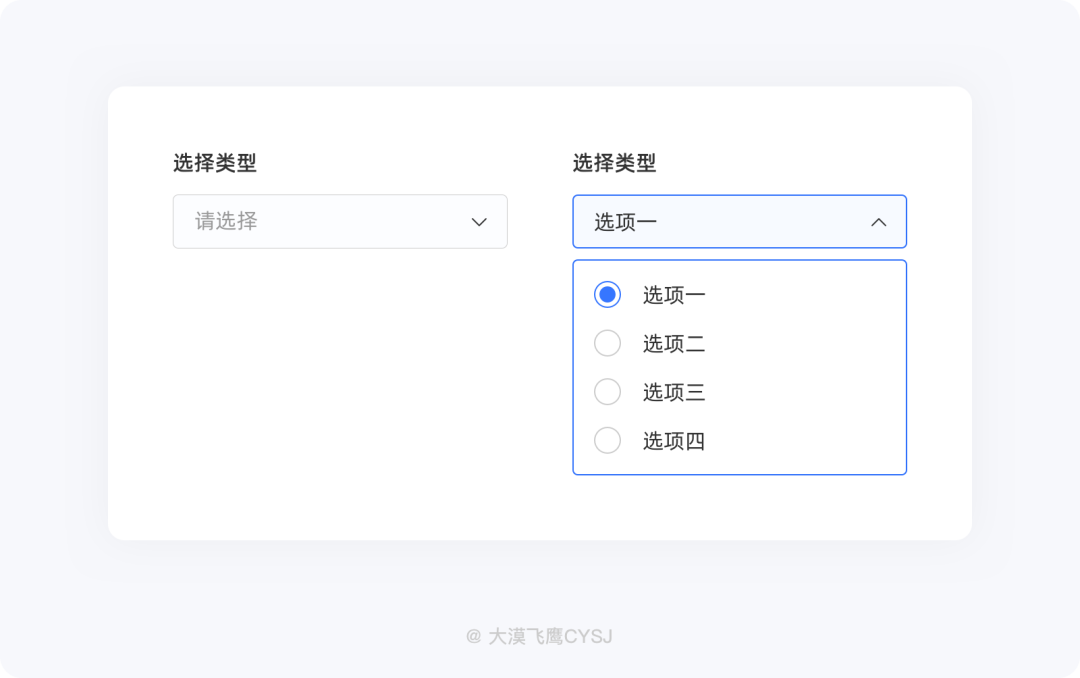Select the 选项四 radio button
Viewport: 1080px width, 678px height.
pyautogui.click(x=607, y=440)
